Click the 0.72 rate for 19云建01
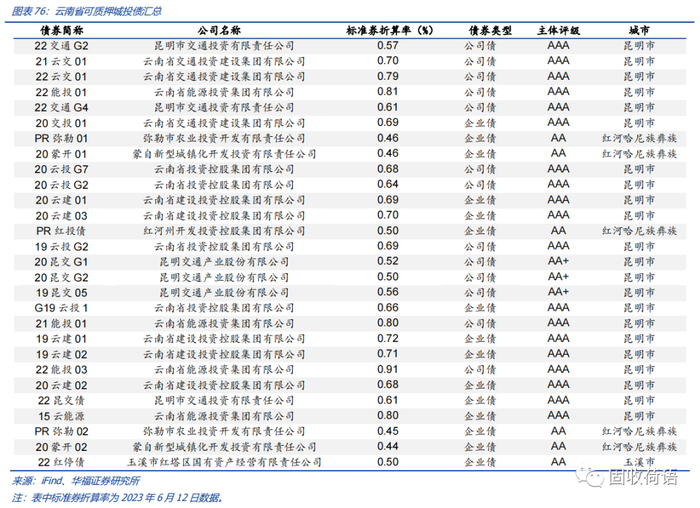 pos(388,339)
